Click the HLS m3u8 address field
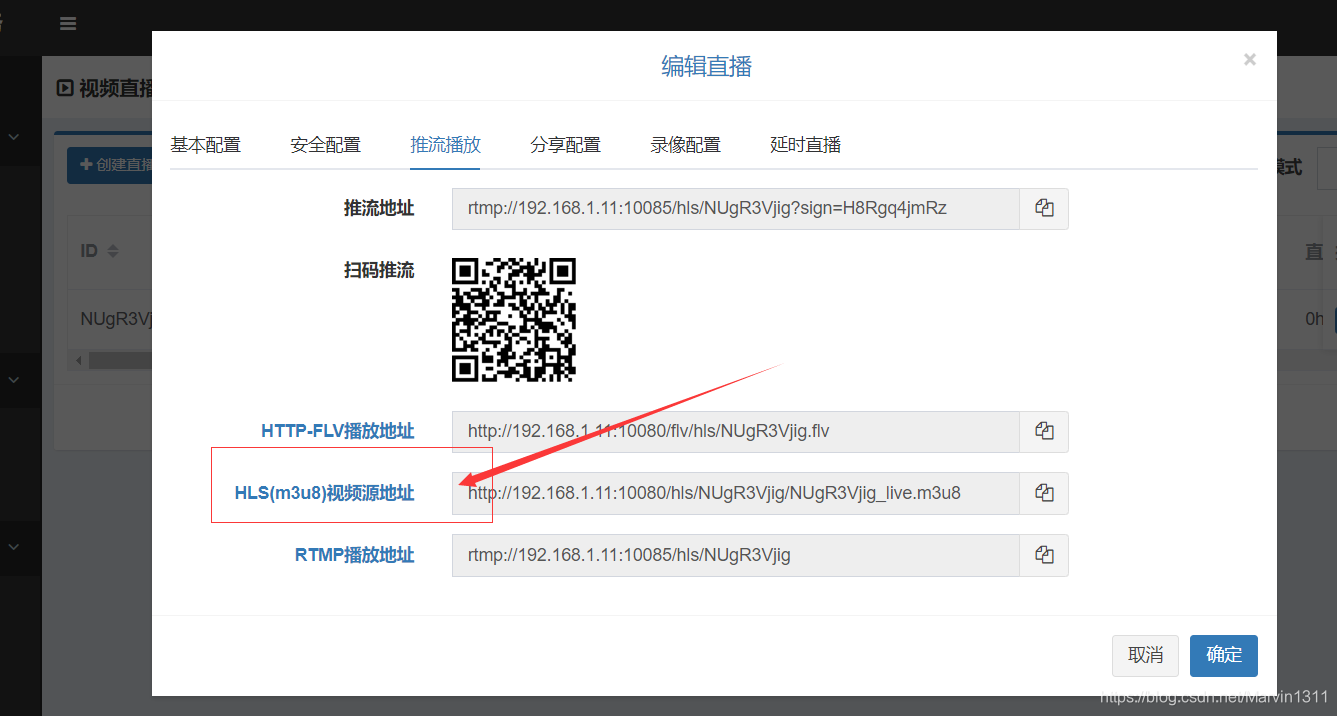The width and height of the screenshot is (1337, 716). [x=735, y=493]
